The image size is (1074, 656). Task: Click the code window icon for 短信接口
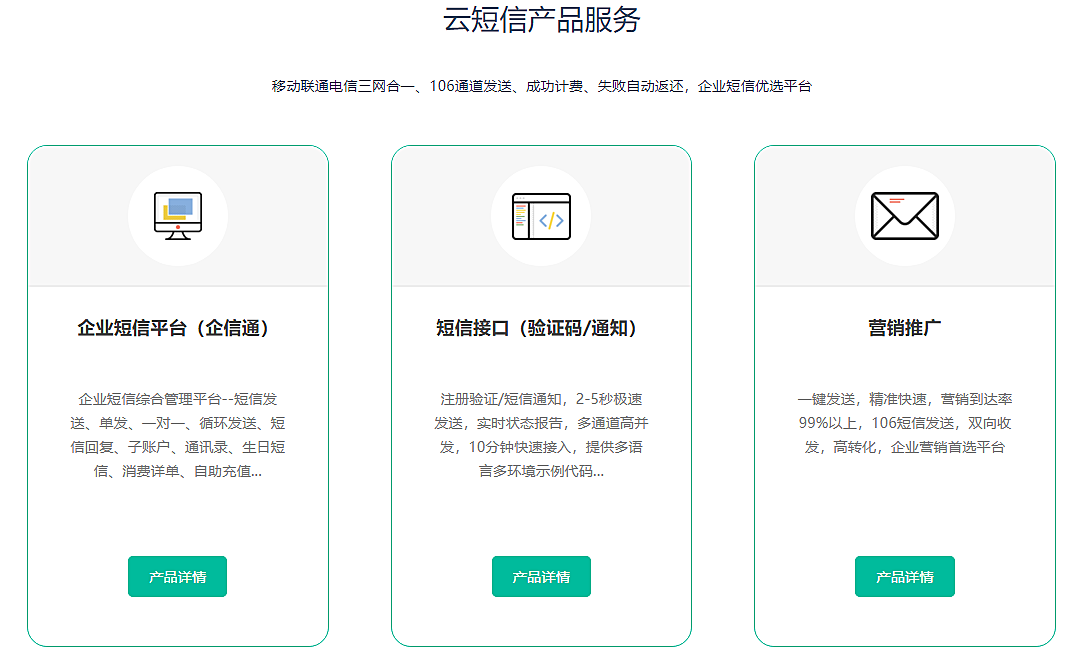coord(541,216)
